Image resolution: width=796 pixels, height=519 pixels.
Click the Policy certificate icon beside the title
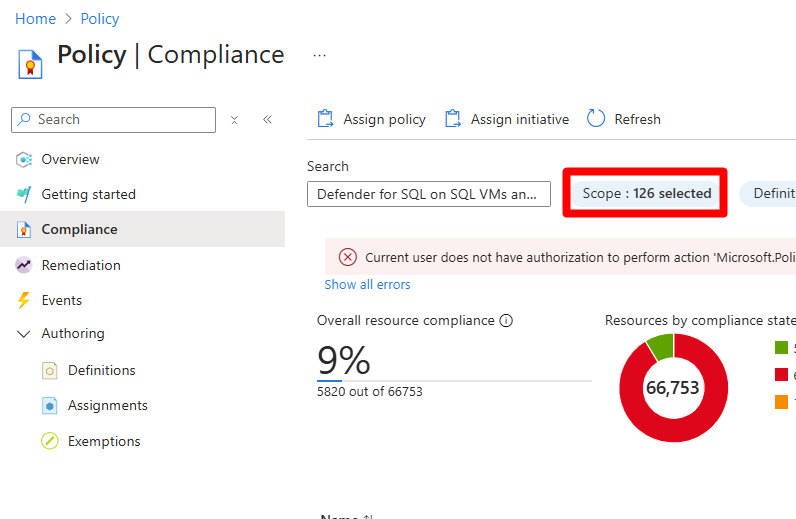(30, 64)
